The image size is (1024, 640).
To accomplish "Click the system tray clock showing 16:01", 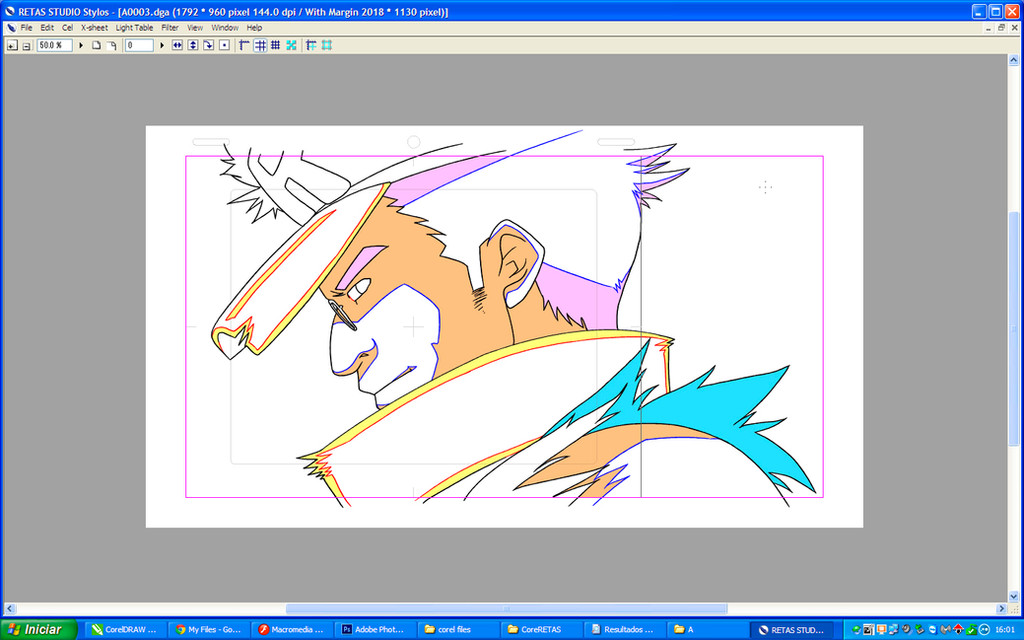I will point(1004,630).
